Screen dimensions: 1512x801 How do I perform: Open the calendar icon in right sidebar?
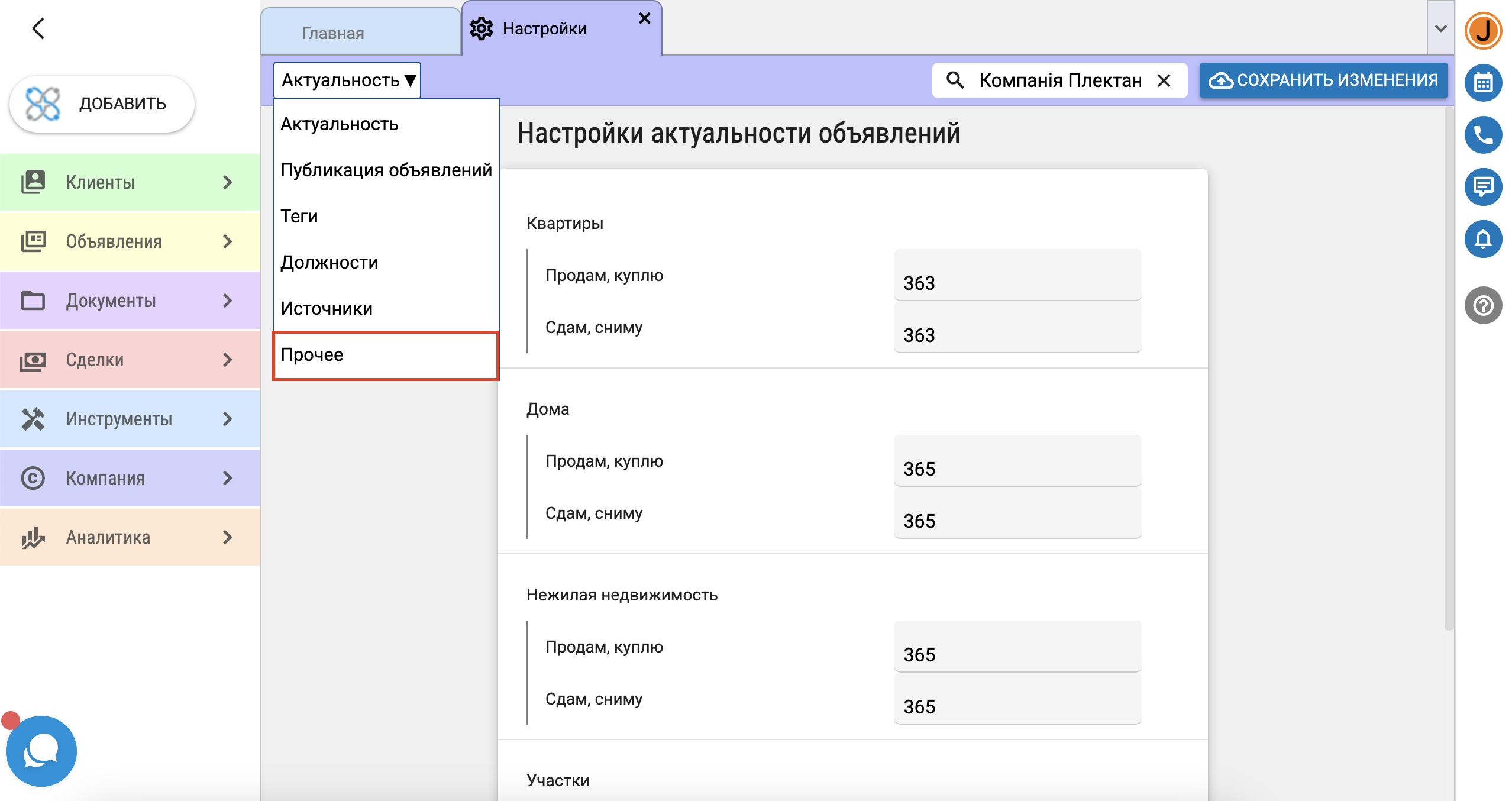pos(1483,83)
